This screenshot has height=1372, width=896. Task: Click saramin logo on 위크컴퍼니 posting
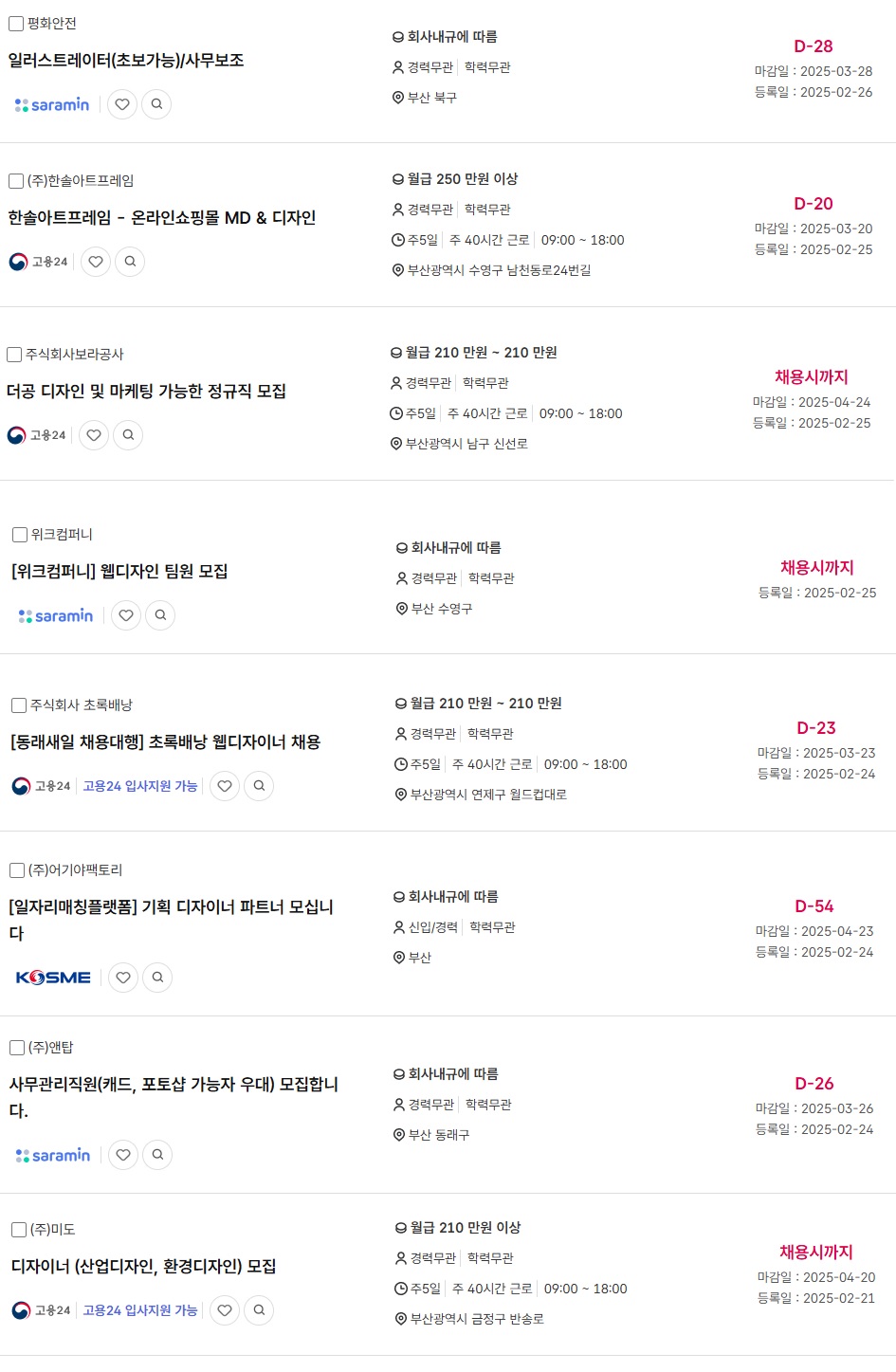click(x=56, y=616)
